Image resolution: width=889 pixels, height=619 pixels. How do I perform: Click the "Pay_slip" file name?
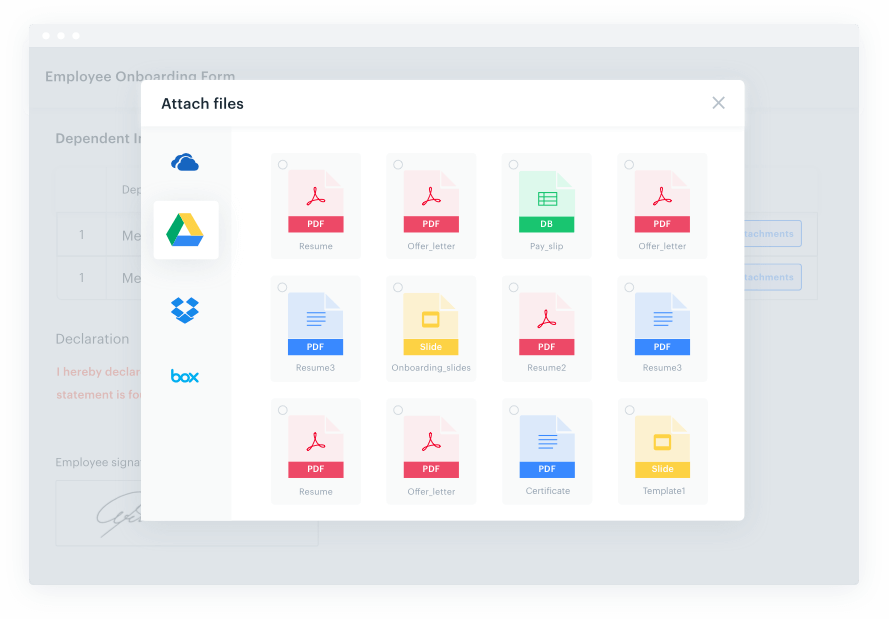(547, 246)
